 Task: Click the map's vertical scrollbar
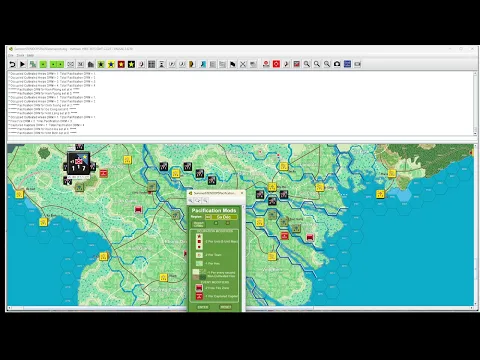475,225
